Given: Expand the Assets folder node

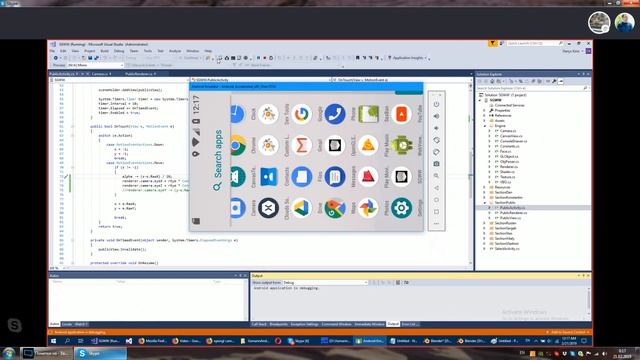Looking at the screenshot, I should click(x=485, y=121).
